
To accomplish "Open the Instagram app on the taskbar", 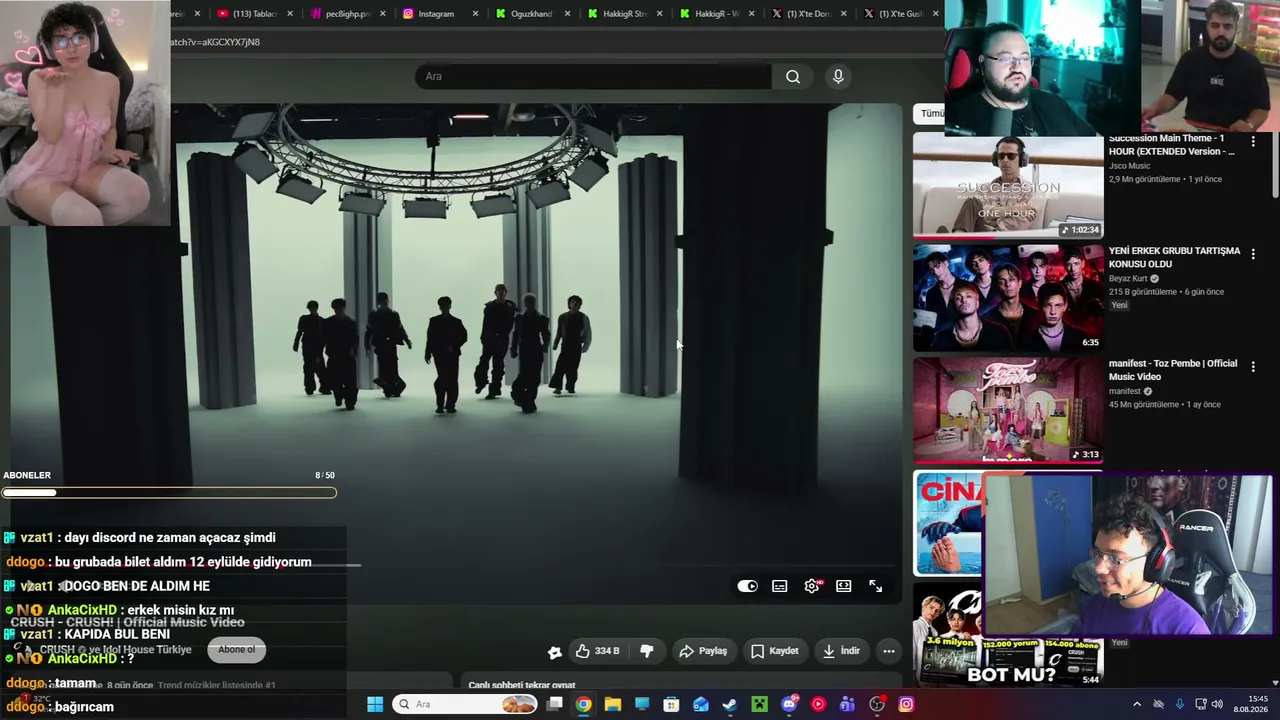I will point(906,705).
